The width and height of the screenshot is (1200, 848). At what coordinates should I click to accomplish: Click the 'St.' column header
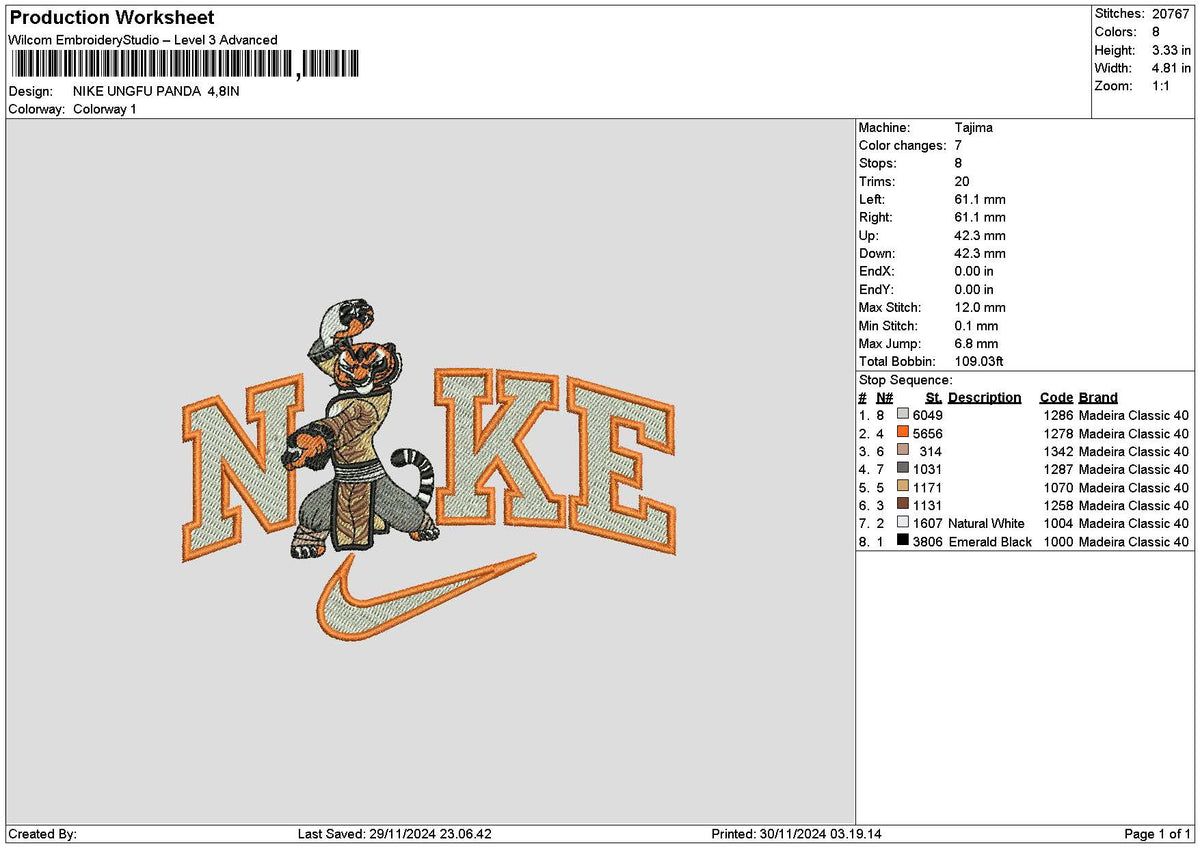click(x=934, y=398)
